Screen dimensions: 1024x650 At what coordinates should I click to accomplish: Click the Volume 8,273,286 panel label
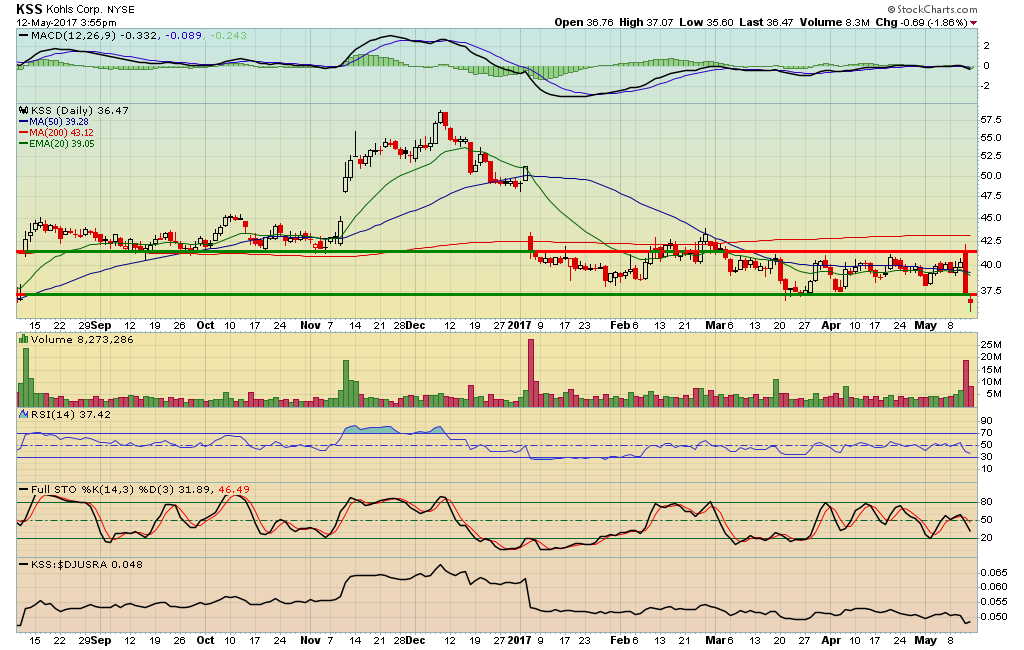pos(82,339)
